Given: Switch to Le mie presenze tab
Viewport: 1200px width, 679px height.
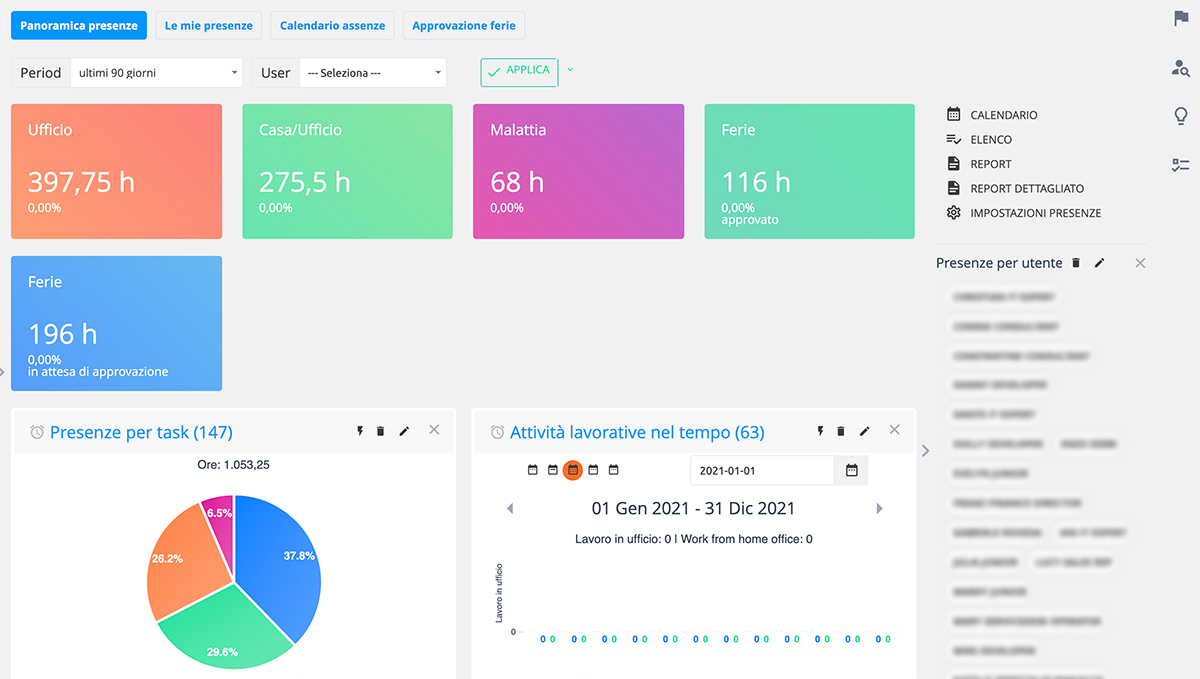Looking at the screenshot, I should tap(208, 26).
